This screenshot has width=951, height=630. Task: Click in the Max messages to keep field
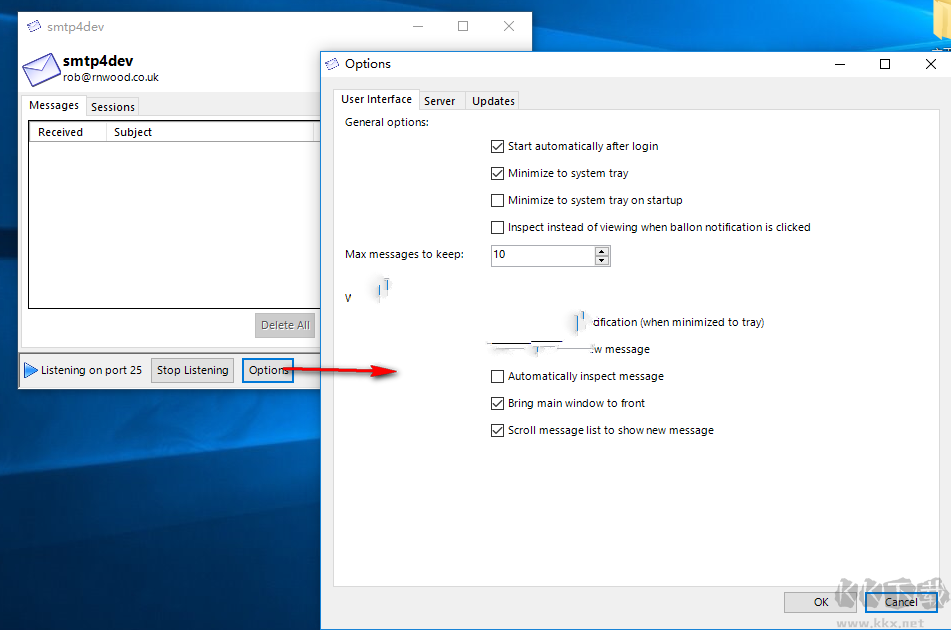pos(540,255)
